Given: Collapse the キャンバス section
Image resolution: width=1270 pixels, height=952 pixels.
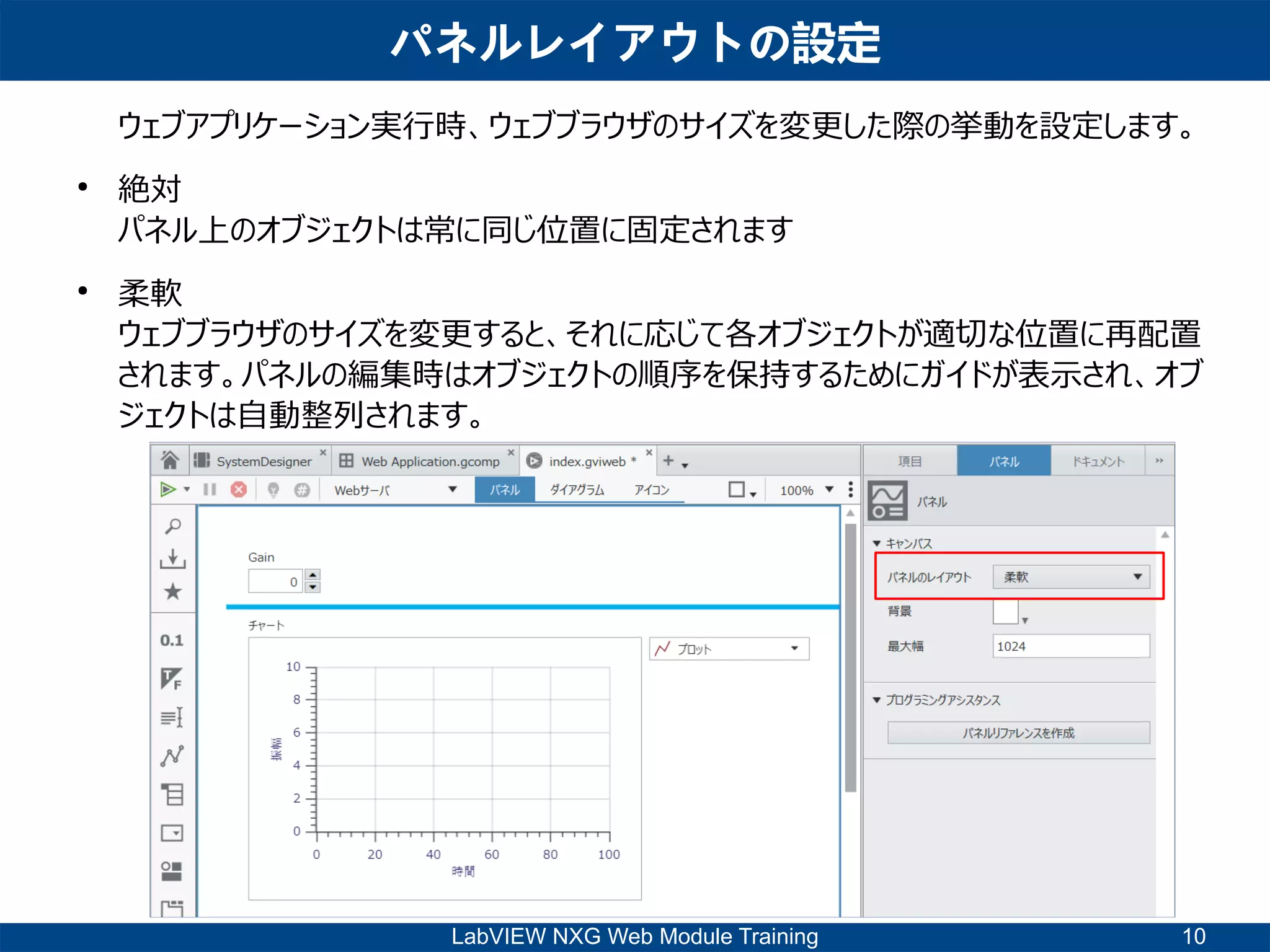Looking at the screenshot, I should 877,544.
